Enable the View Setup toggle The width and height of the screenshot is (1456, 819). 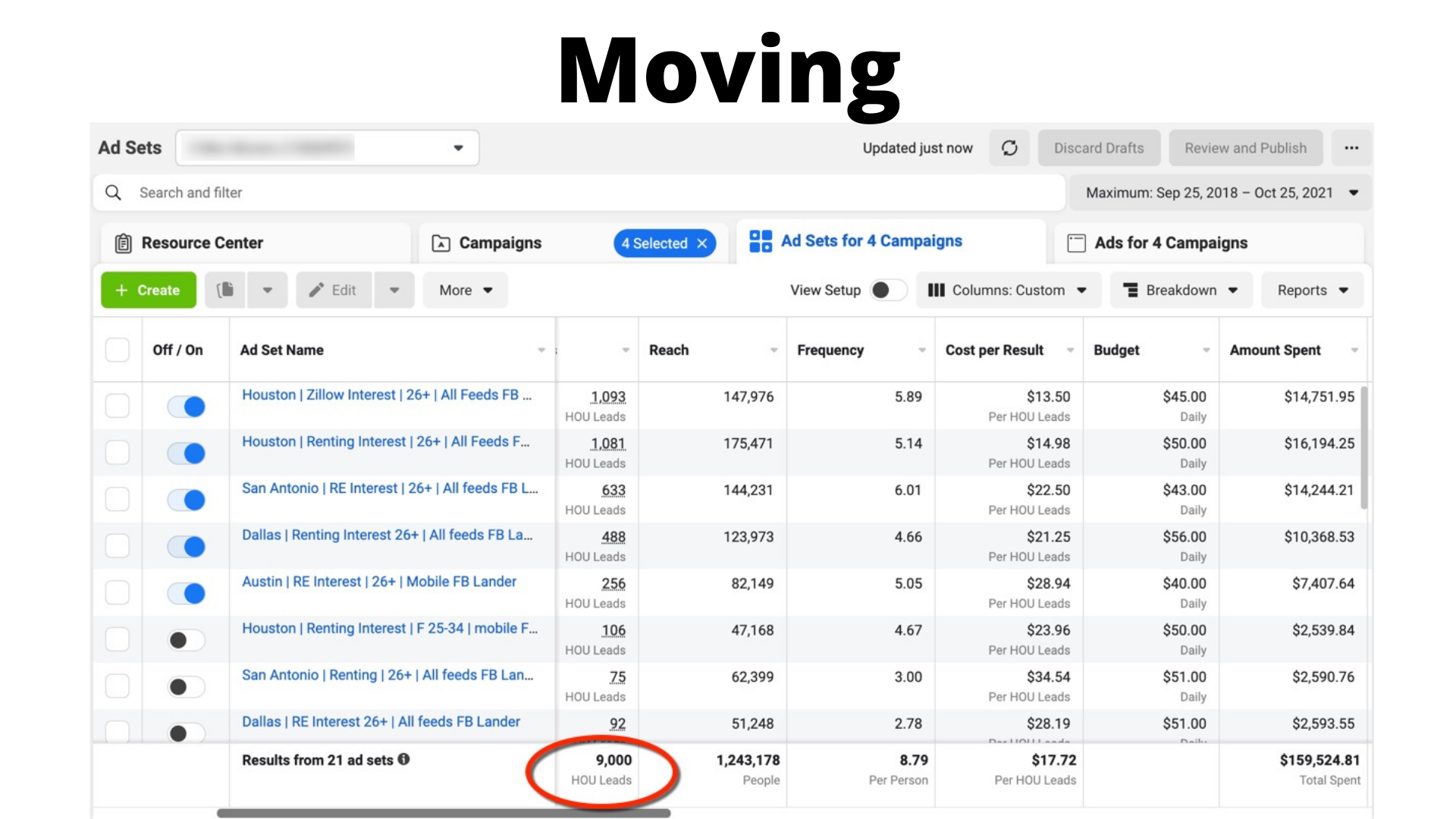[x=887, y=290]
